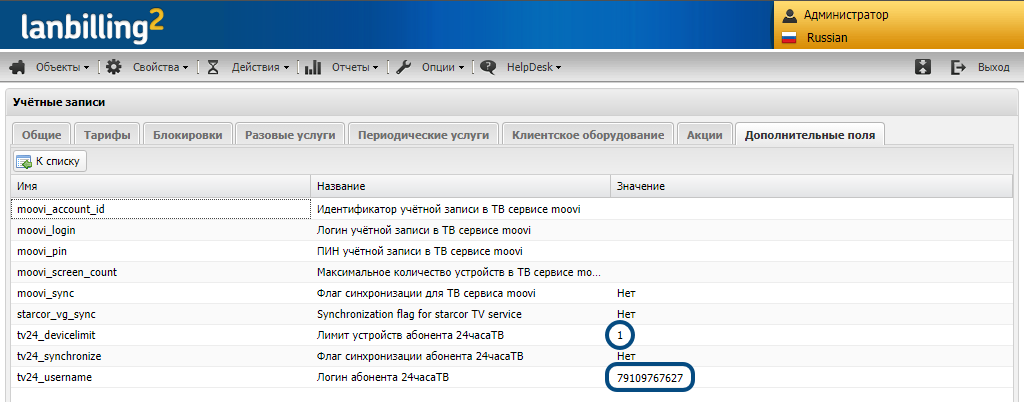This screenshot has width=1024, height=402.
Task: Click the Действия hourglass icon
Action: 213,67
